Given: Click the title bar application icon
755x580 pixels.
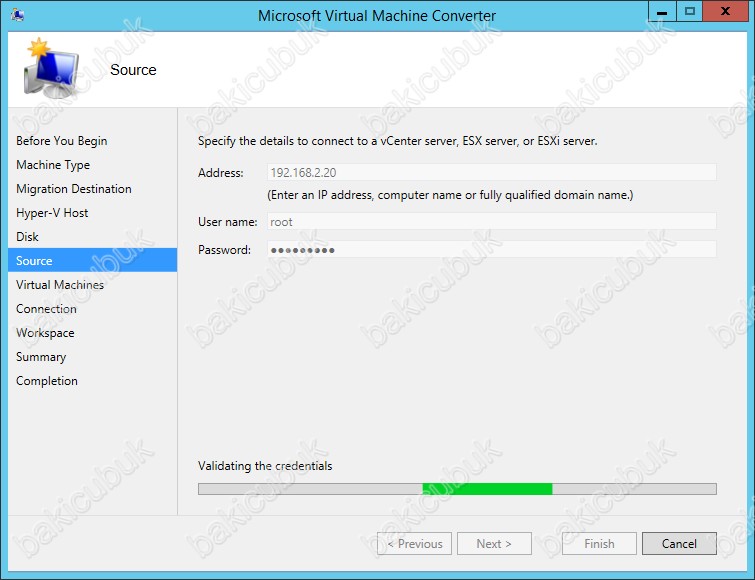Looking at the screenshot, I should tap(18, 15).
